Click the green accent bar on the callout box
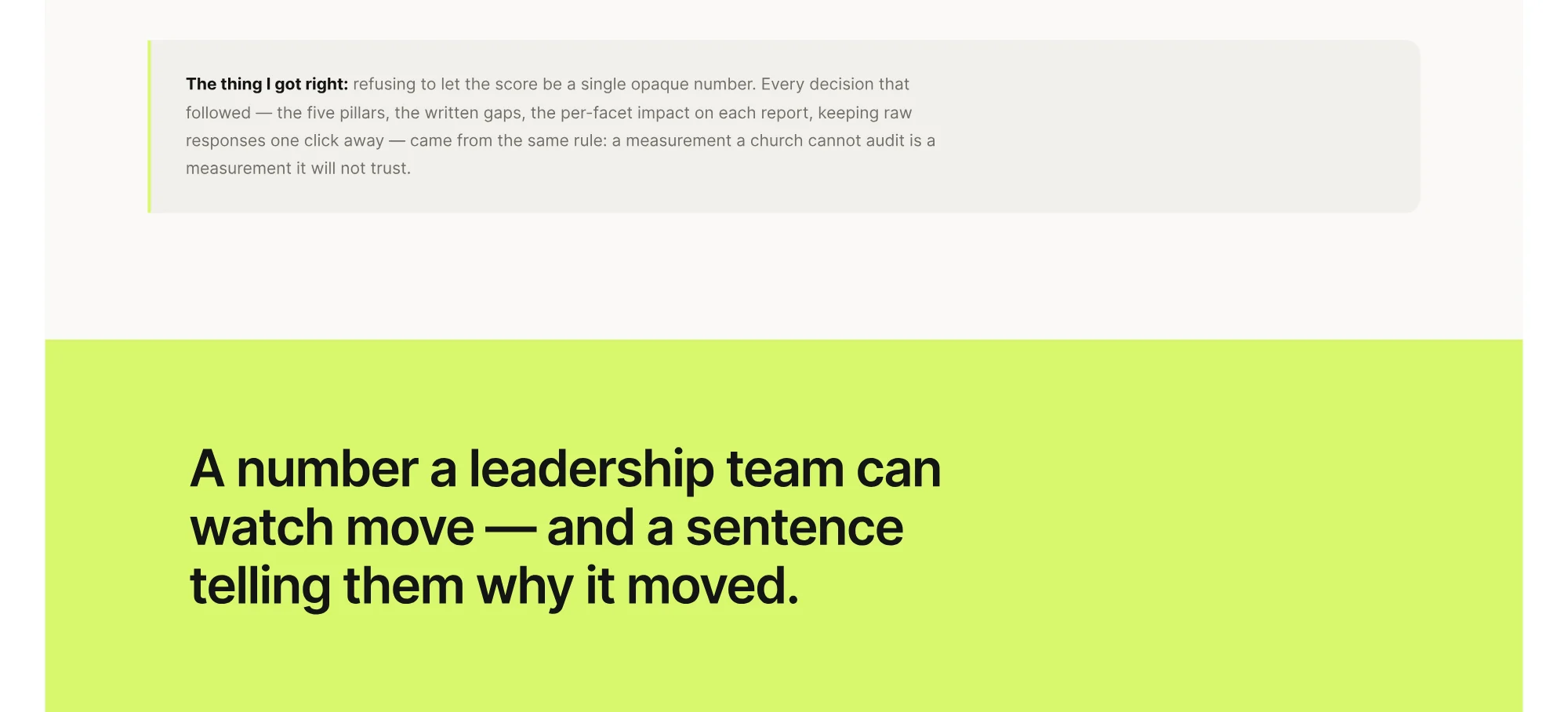The width and height of the screenshot is (1568, 712). 149,126
